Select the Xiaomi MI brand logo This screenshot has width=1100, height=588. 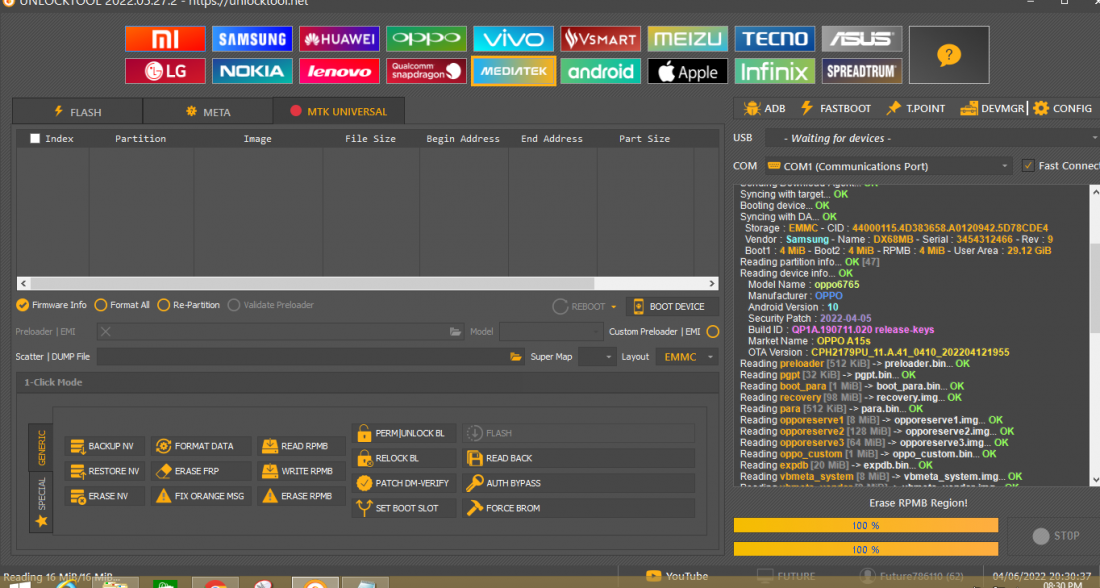click(x=165, y=39)
